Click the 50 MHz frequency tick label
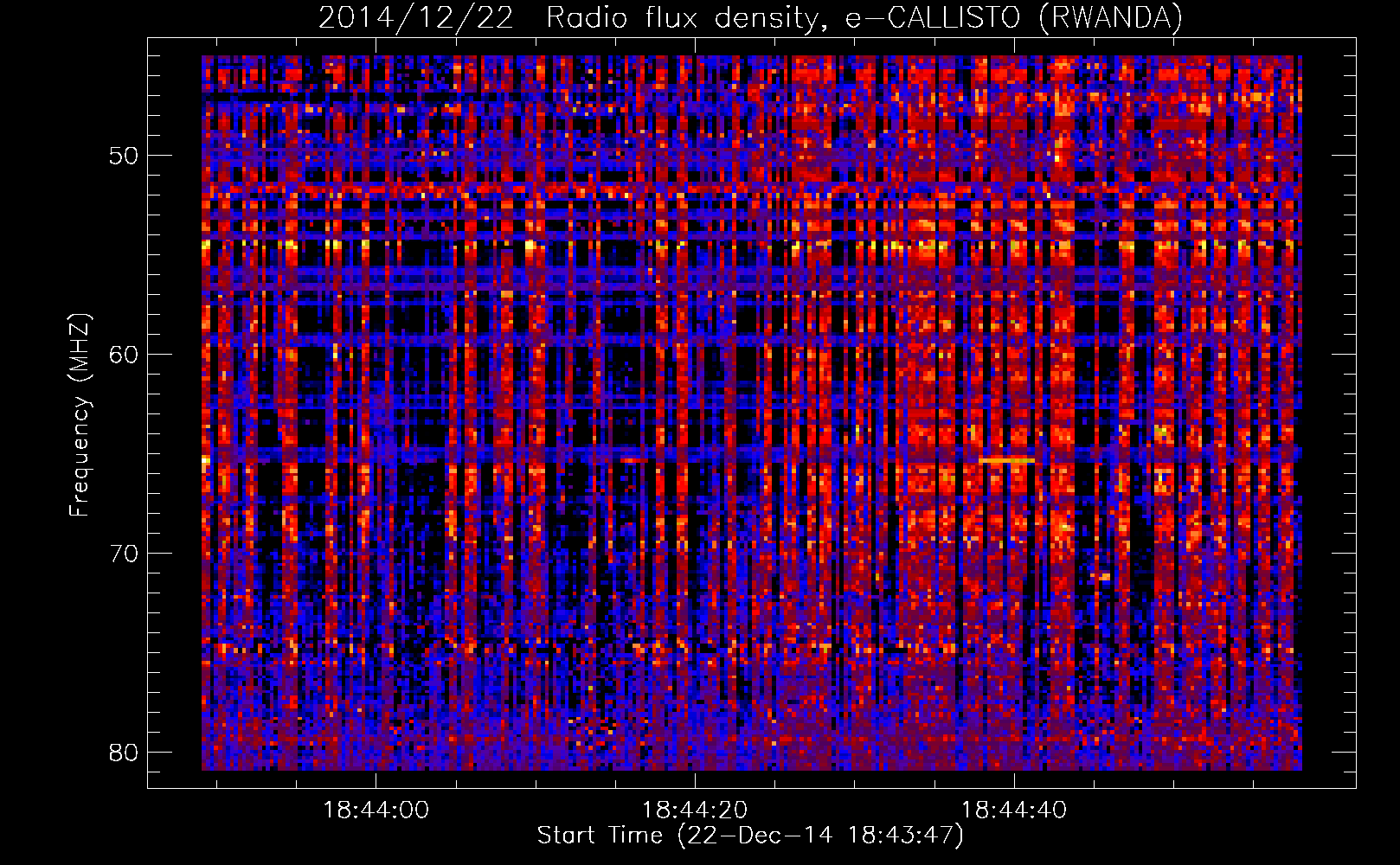 [124, 156]
